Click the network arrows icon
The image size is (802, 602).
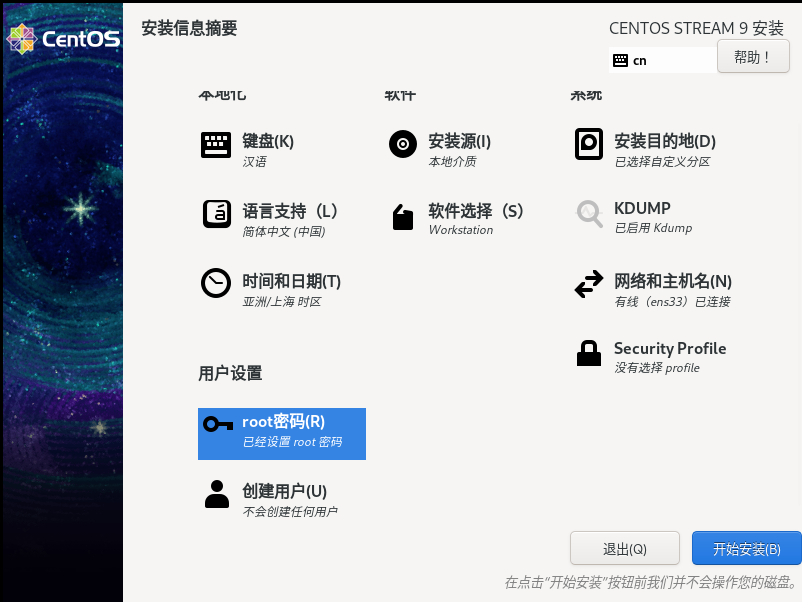(589, 284)
